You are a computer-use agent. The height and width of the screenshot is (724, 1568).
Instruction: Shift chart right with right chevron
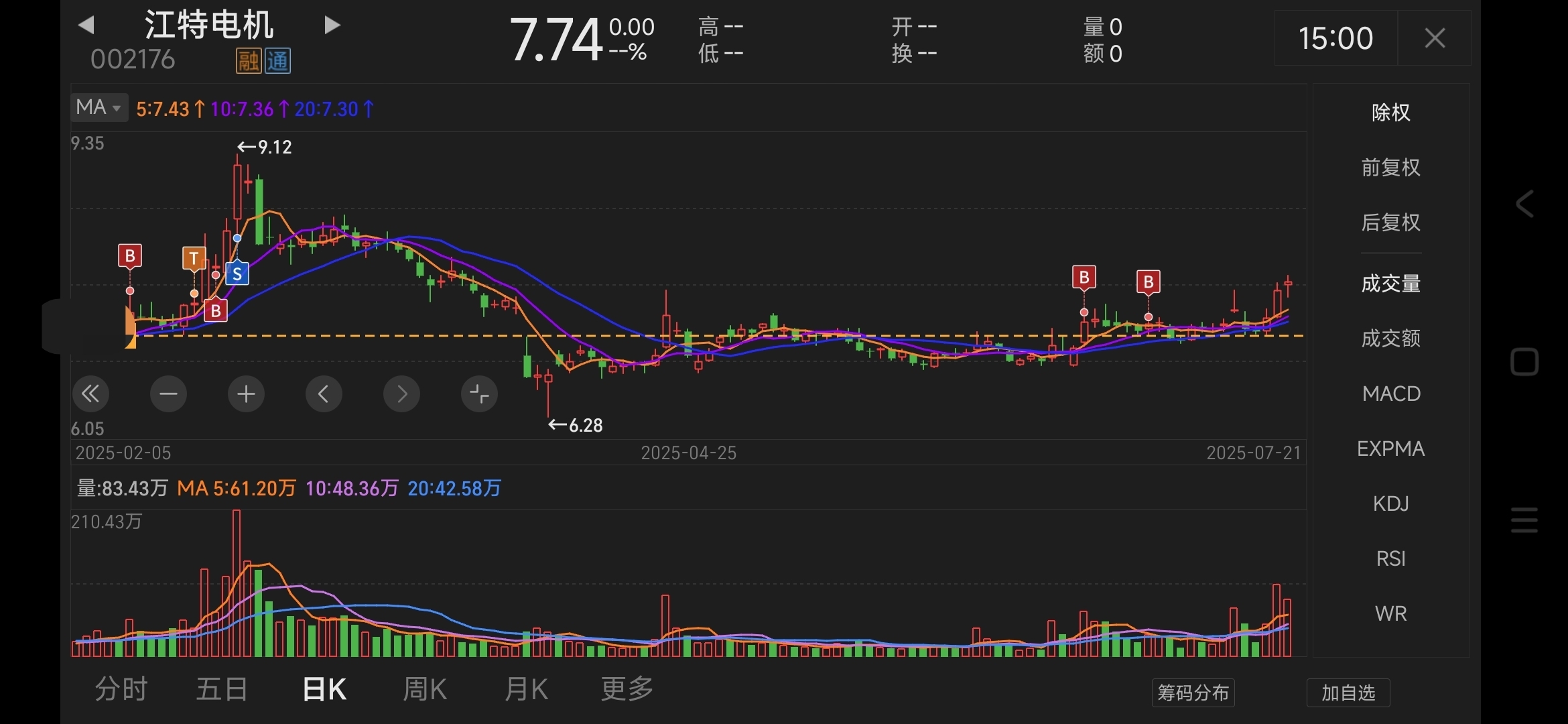[x=401, y=394]
